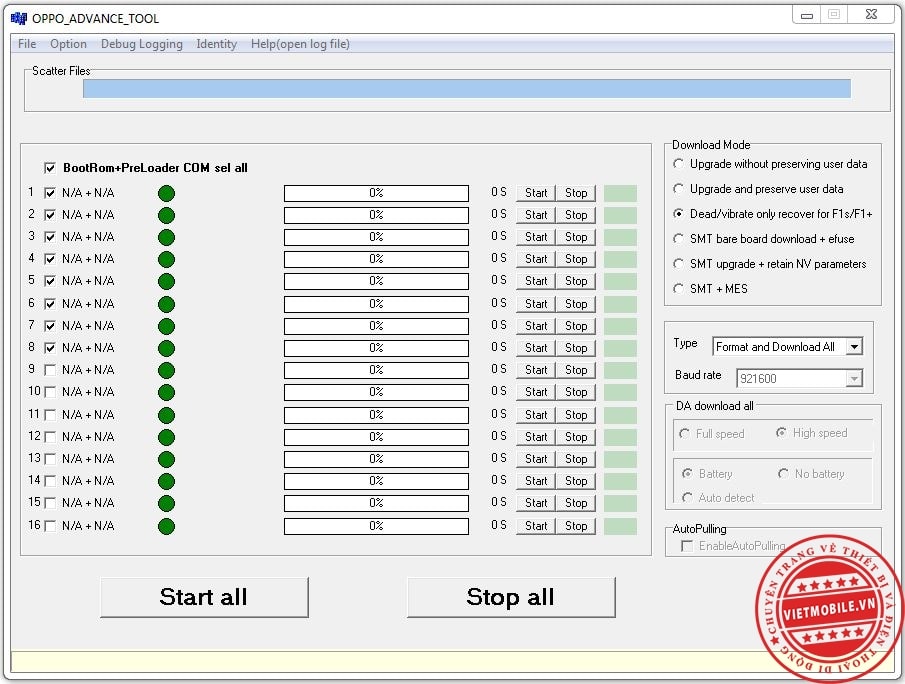Check the row 13 COM port checkbox
Viewport: 905px width, 684px height.
click(x=50, y=459)
